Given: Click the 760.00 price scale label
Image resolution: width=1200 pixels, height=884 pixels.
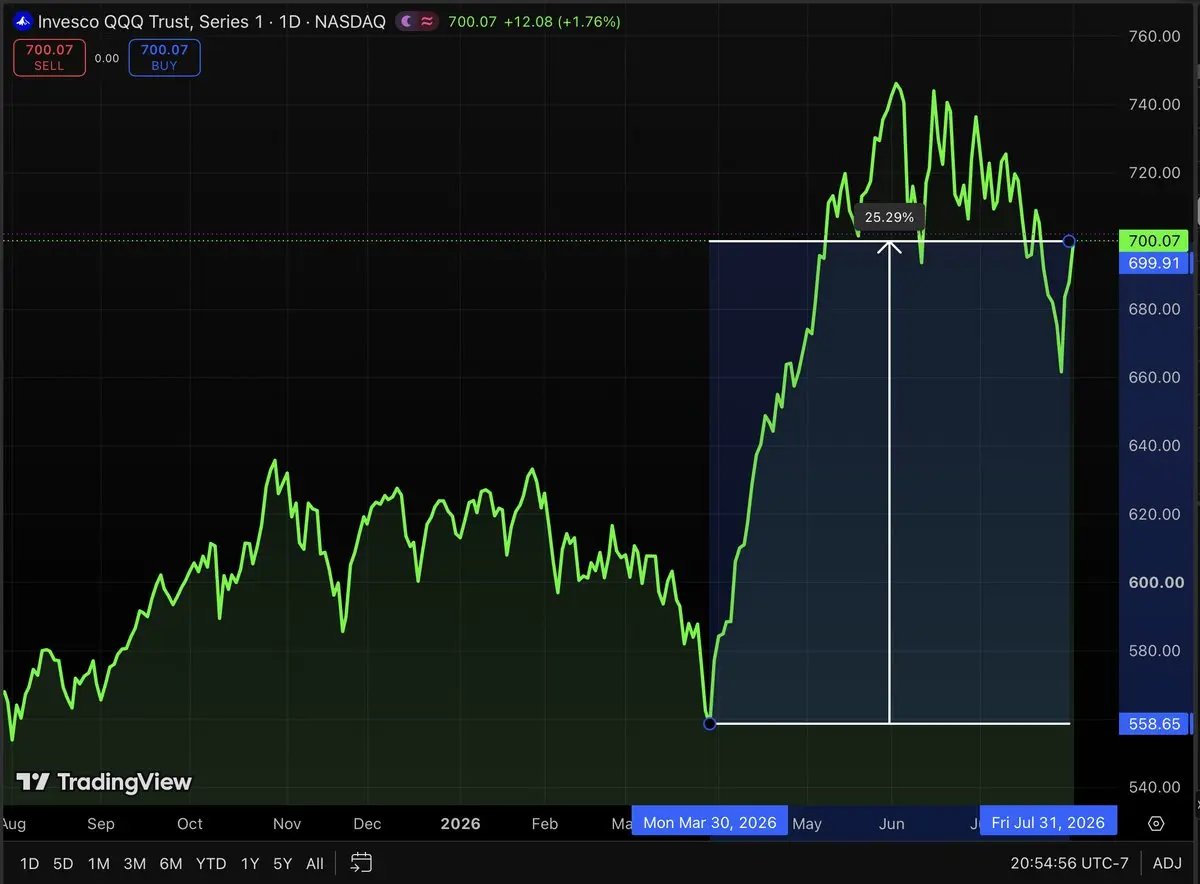Looking at the screenshot, I should (1156, 36).
